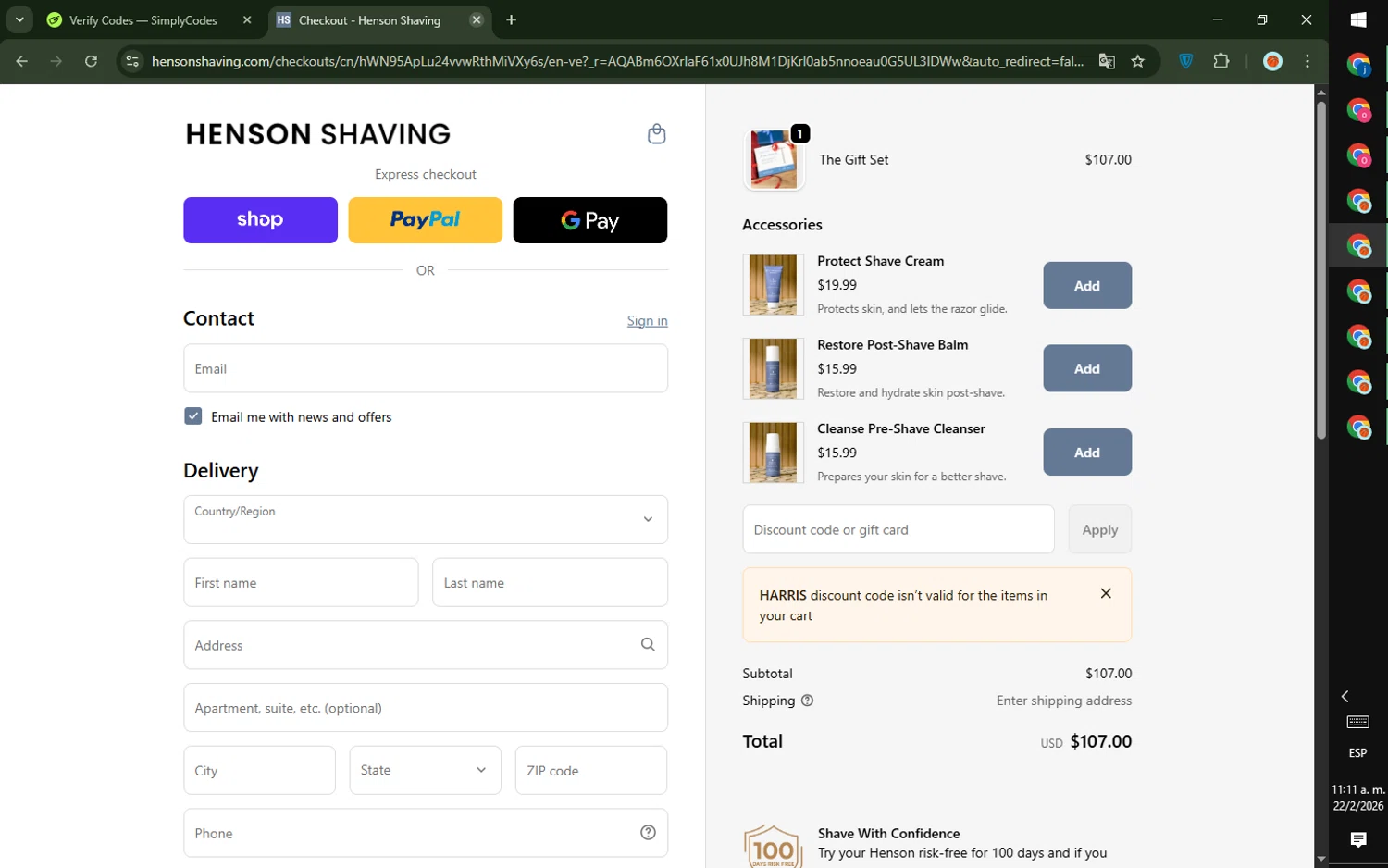Open a new browser tab
Screen dimensions: 1388x868
(x=511, y=19)
